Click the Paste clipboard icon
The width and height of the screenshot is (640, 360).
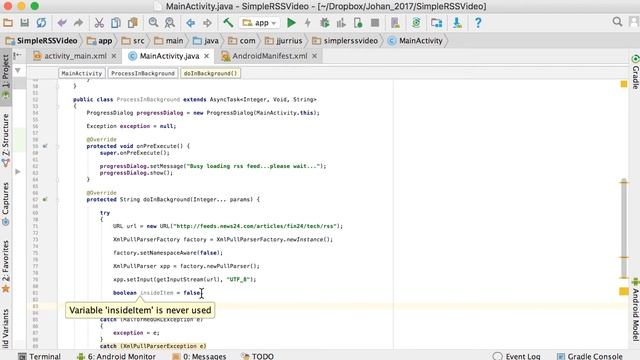[x=133, y=23]
